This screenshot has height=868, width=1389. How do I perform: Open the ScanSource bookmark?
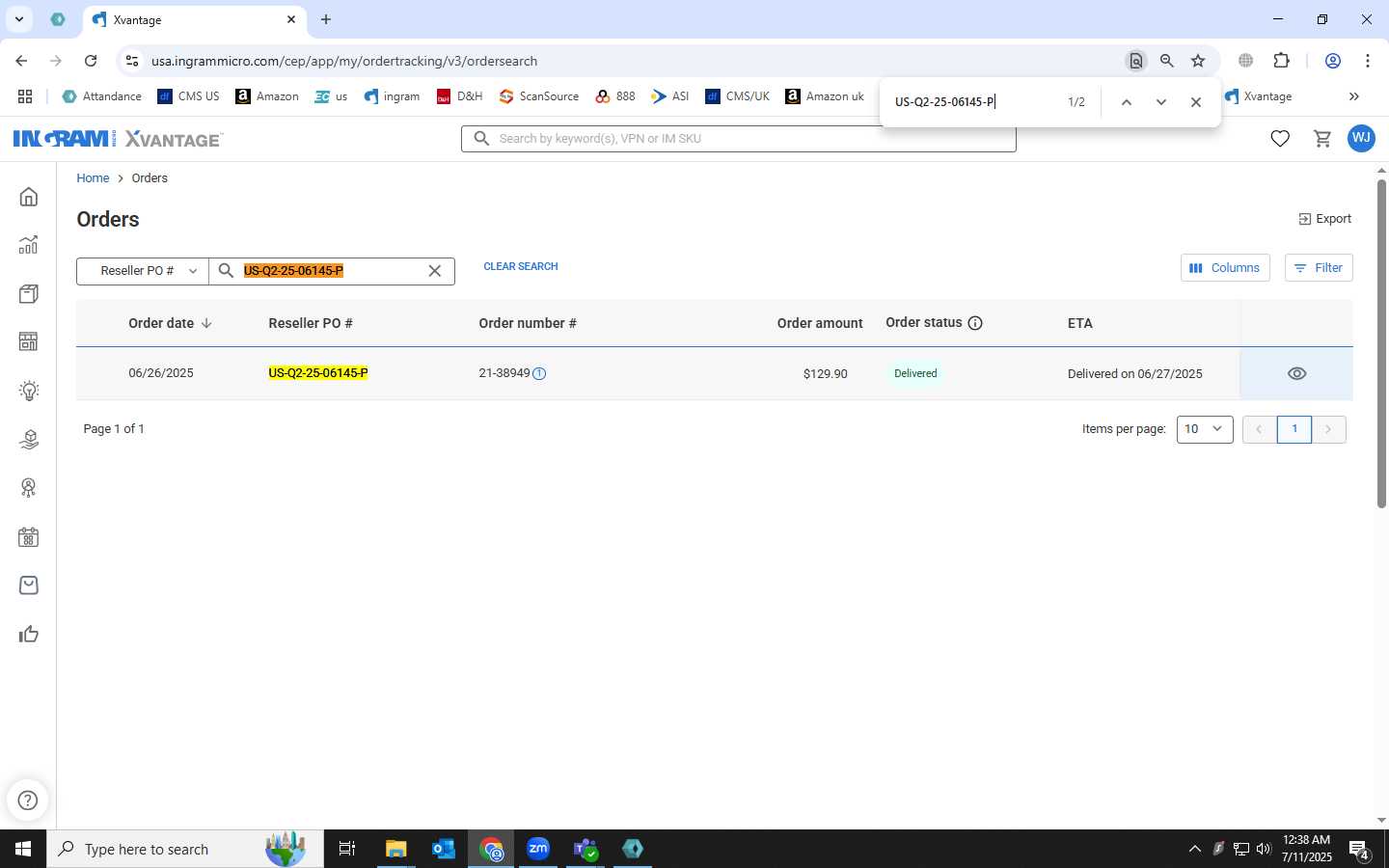(539, 96)
